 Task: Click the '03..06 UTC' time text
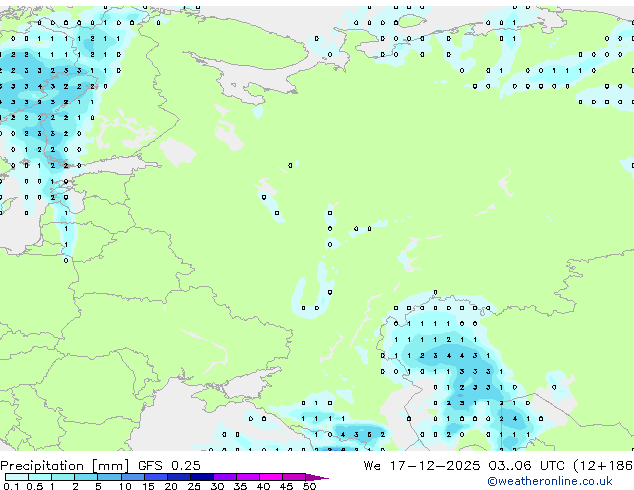pos(526,466)
